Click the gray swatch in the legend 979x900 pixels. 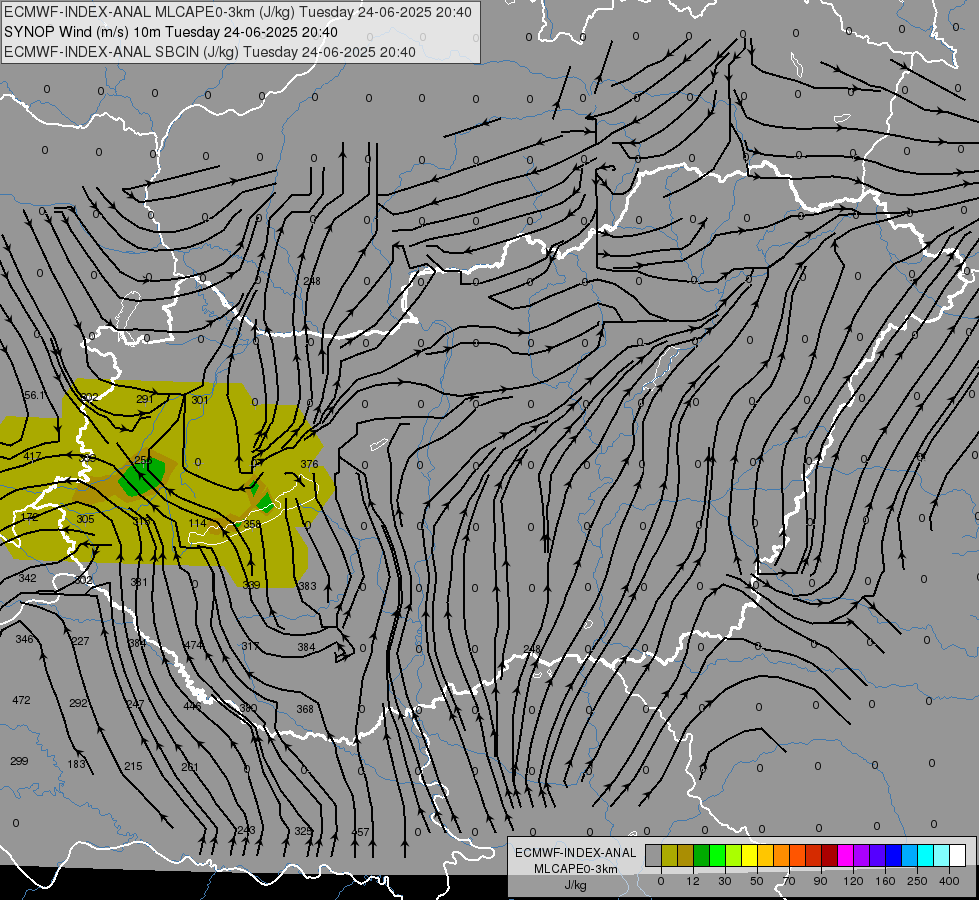tap(653, 855)
